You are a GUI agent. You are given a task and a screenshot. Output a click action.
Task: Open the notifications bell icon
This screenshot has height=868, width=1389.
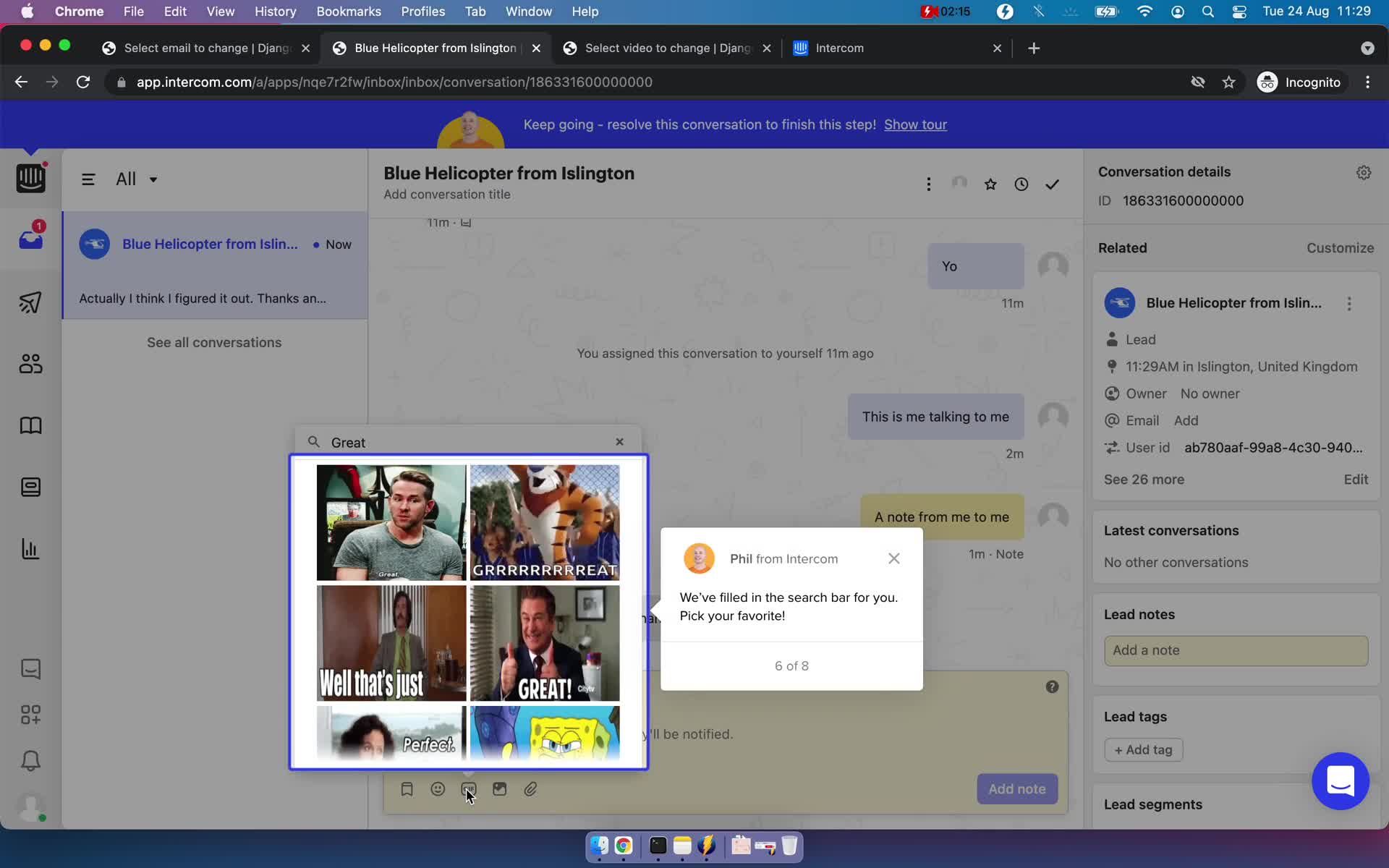[30, 760]
